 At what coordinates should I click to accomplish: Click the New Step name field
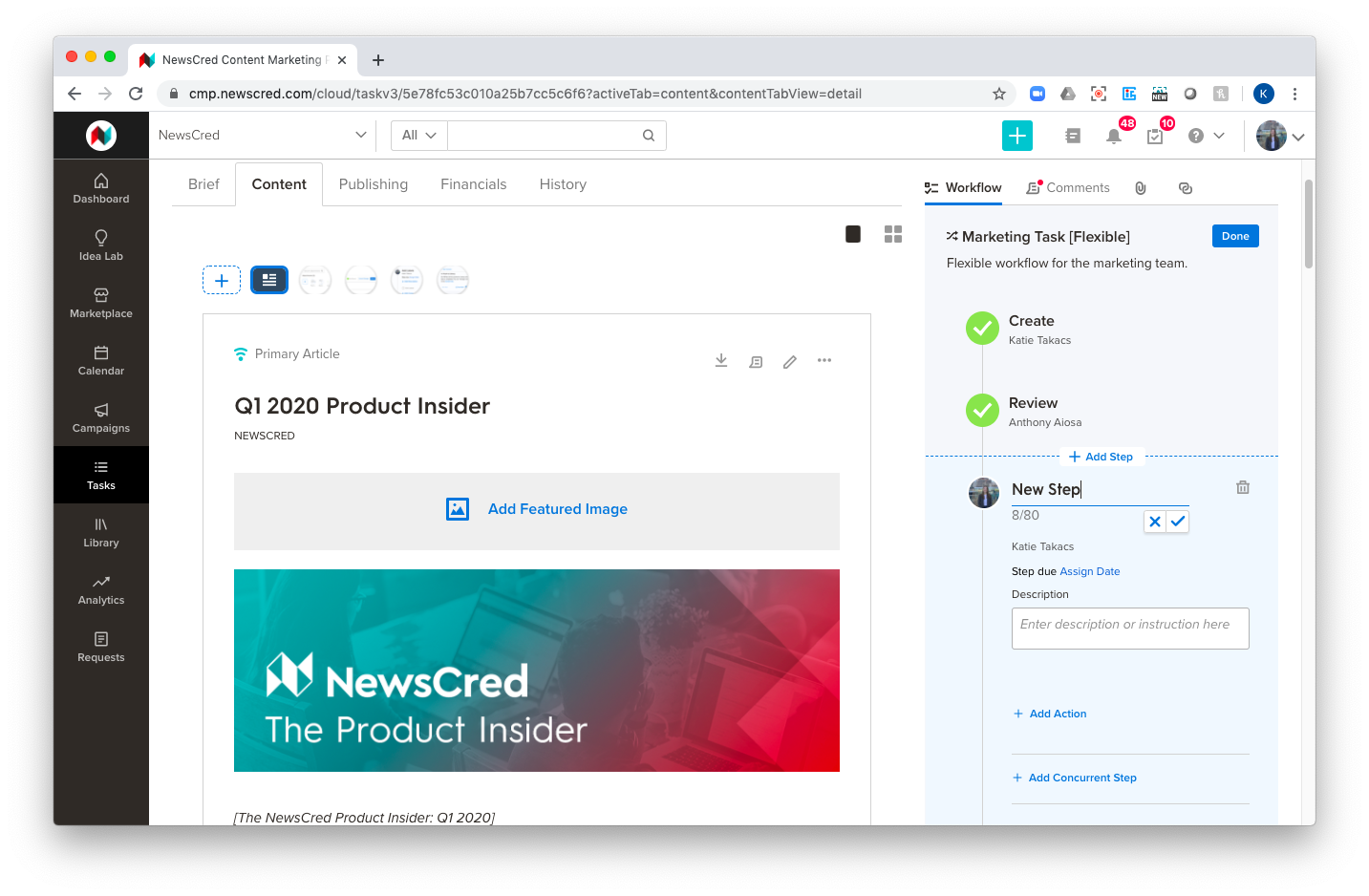pos(1101,490)
